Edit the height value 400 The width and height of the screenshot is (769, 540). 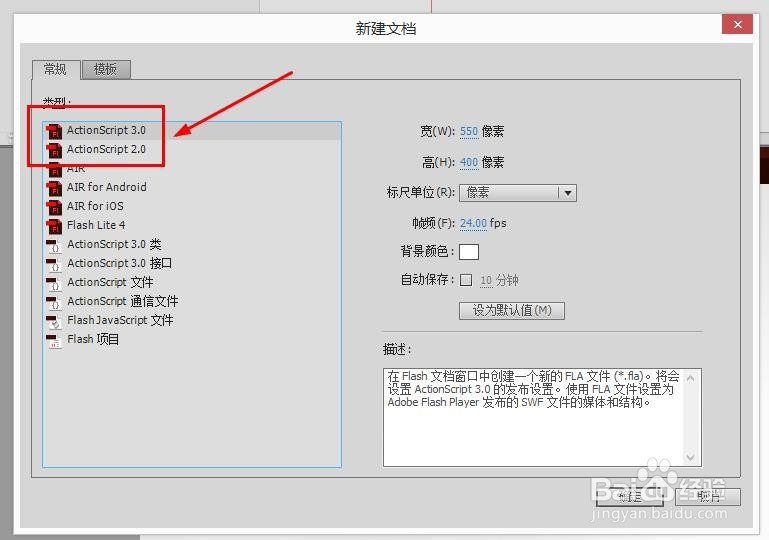[469, 162]
